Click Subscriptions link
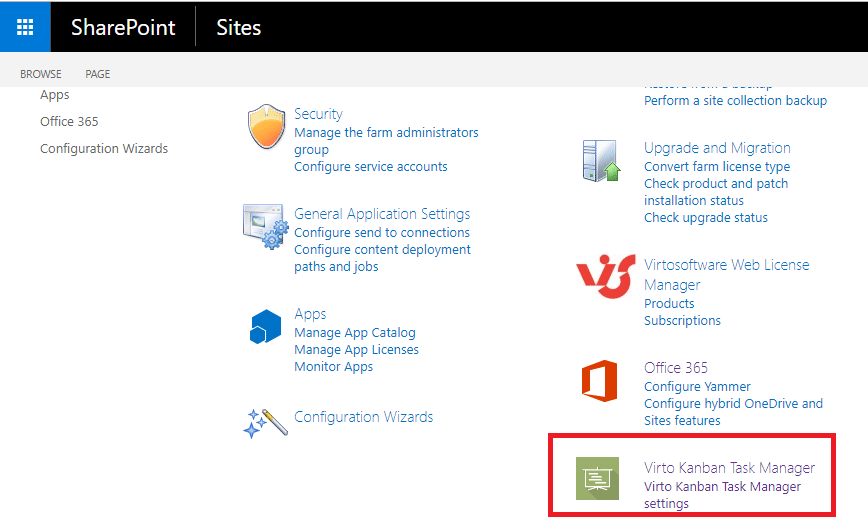The width and height of the screenshot is (868, 522). (683, 321)
